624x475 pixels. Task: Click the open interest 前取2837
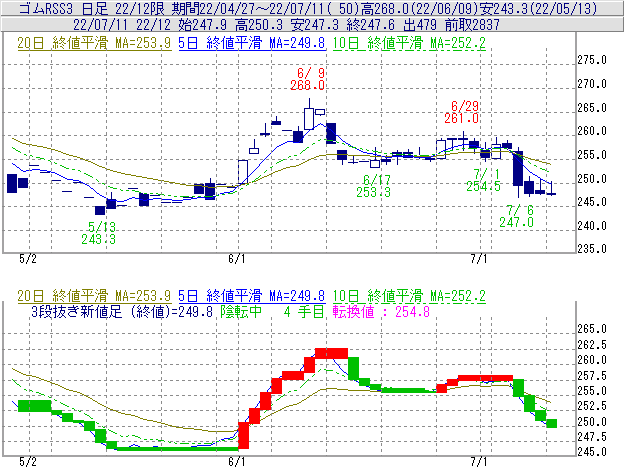472,25
